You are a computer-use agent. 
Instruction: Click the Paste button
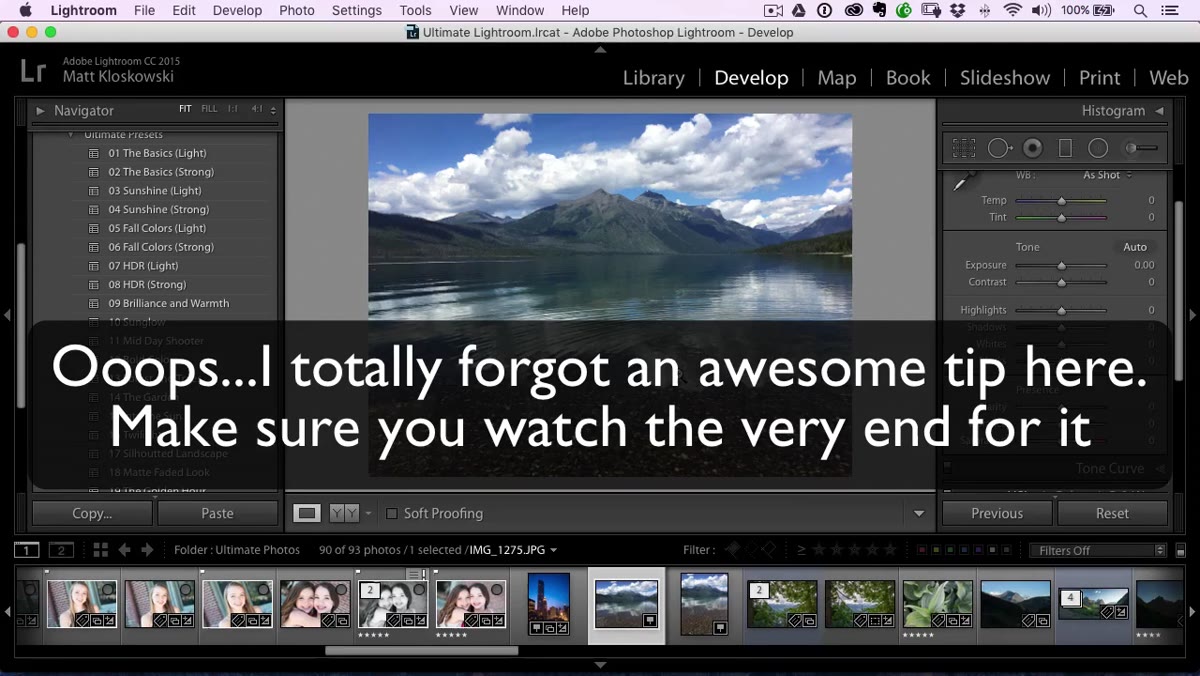[217, 513]
